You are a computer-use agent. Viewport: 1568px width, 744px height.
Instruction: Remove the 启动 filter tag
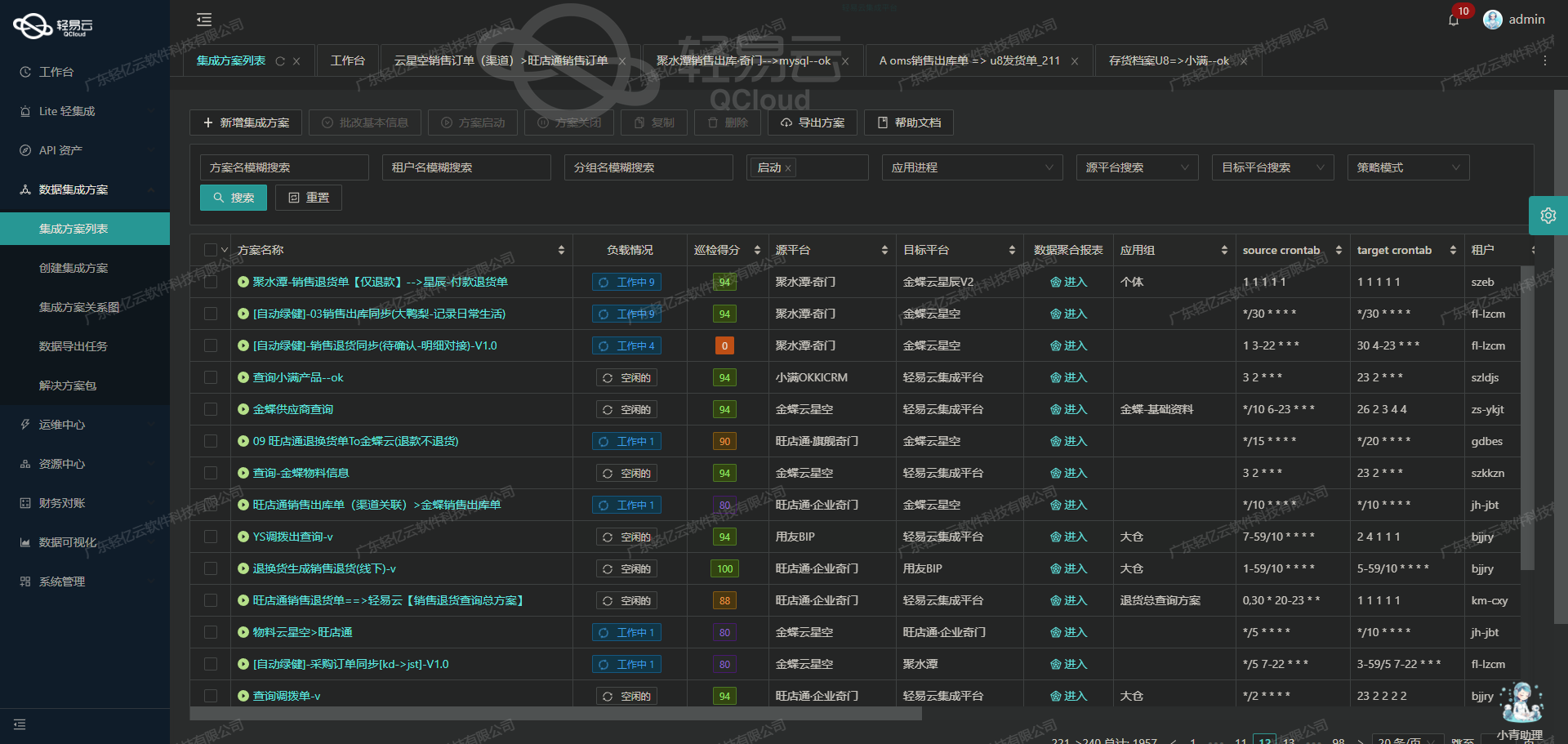click(788, 168)
